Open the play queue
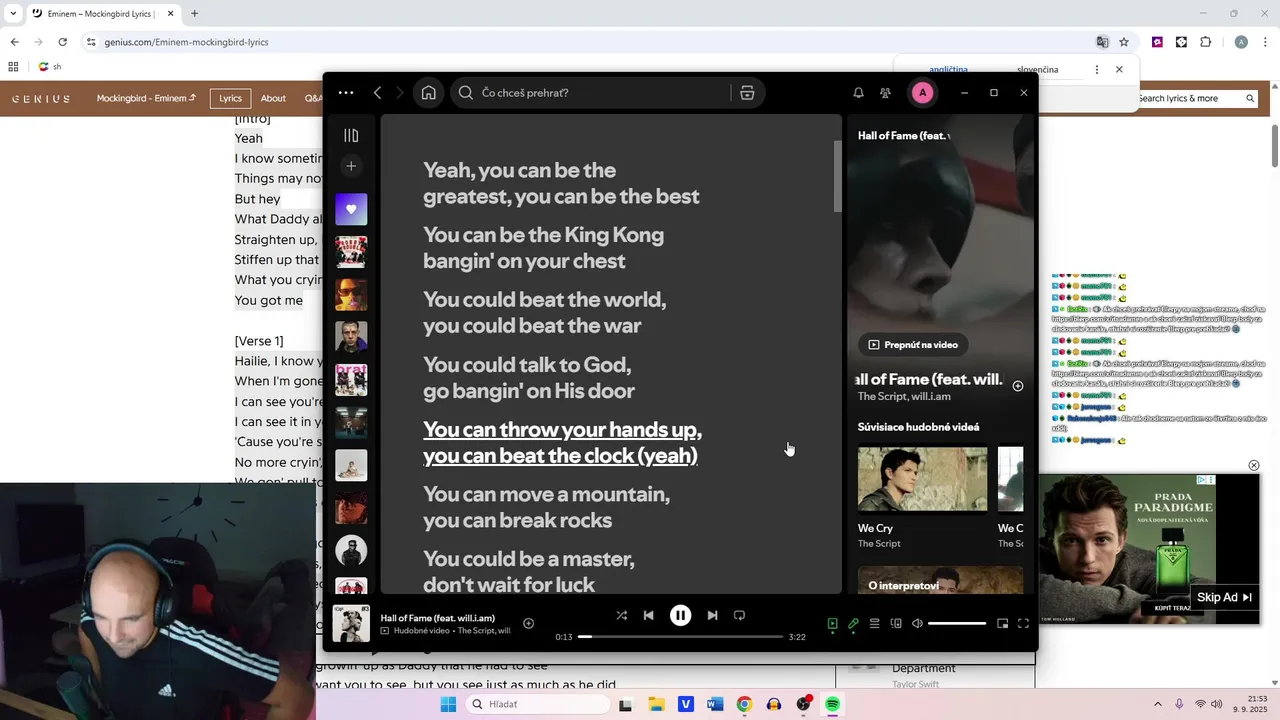 (874, 623)
